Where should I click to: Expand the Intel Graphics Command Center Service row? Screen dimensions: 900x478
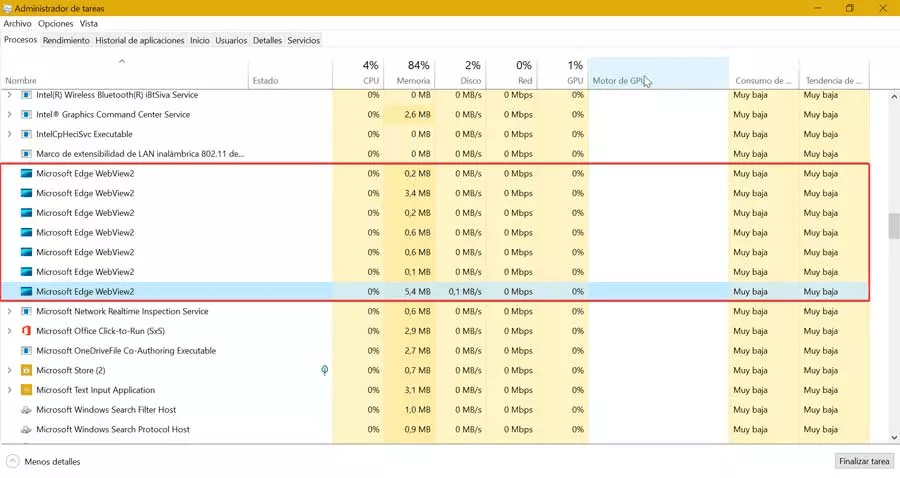pyautogui.click(x=9, y=115)
